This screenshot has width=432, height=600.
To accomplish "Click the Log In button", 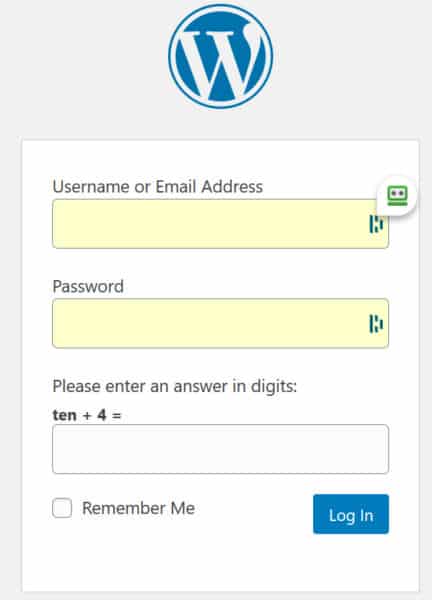I will click(x=351, y=514).
